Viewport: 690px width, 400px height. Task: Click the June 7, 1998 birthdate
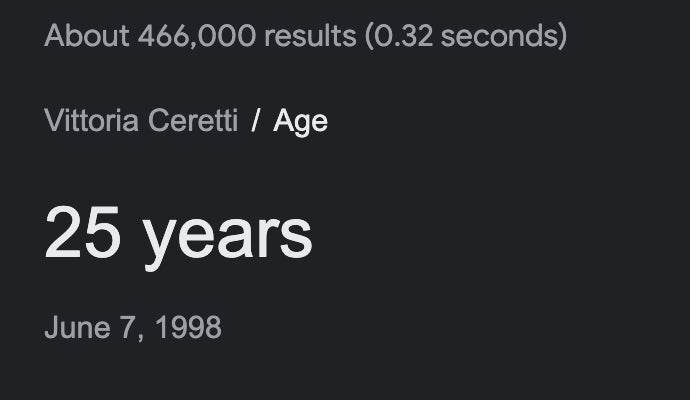(x=132, y=327)
